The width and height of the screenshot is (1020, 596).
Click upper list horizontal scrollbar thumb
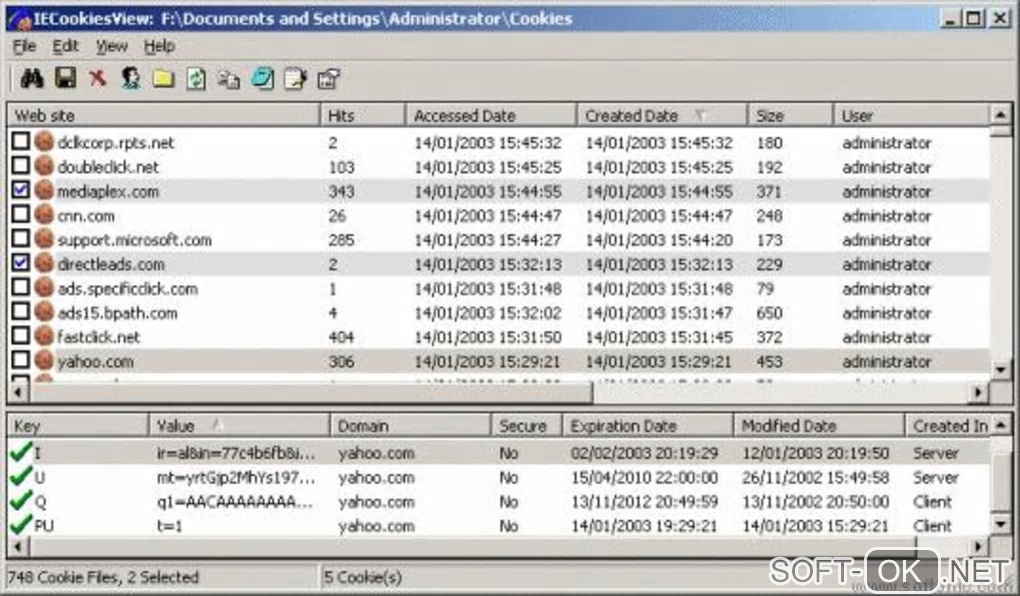click(x=311, y=392)
